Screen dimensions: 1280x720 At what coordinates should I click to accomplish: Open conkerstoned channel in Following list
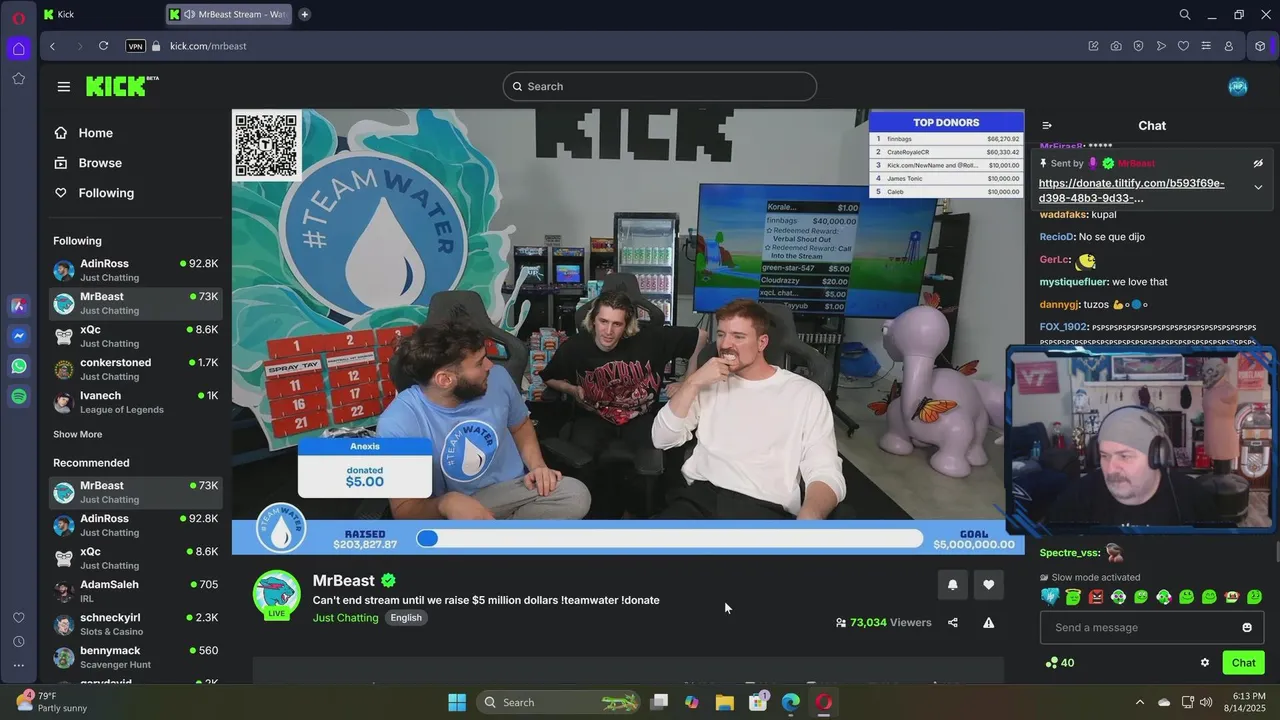point(136,369)
